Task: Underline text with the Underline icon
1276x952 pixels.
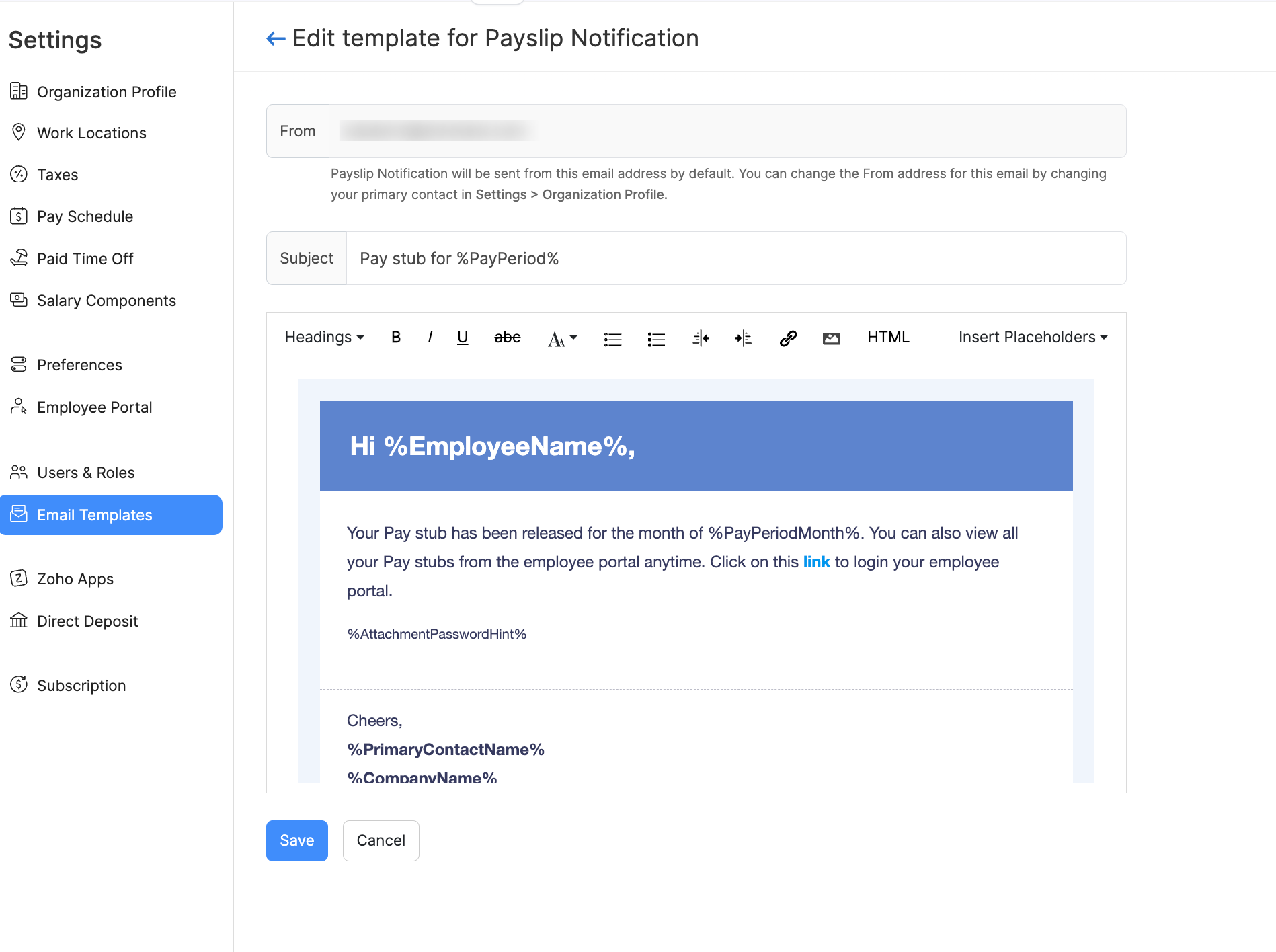Action: click(463, 338)
